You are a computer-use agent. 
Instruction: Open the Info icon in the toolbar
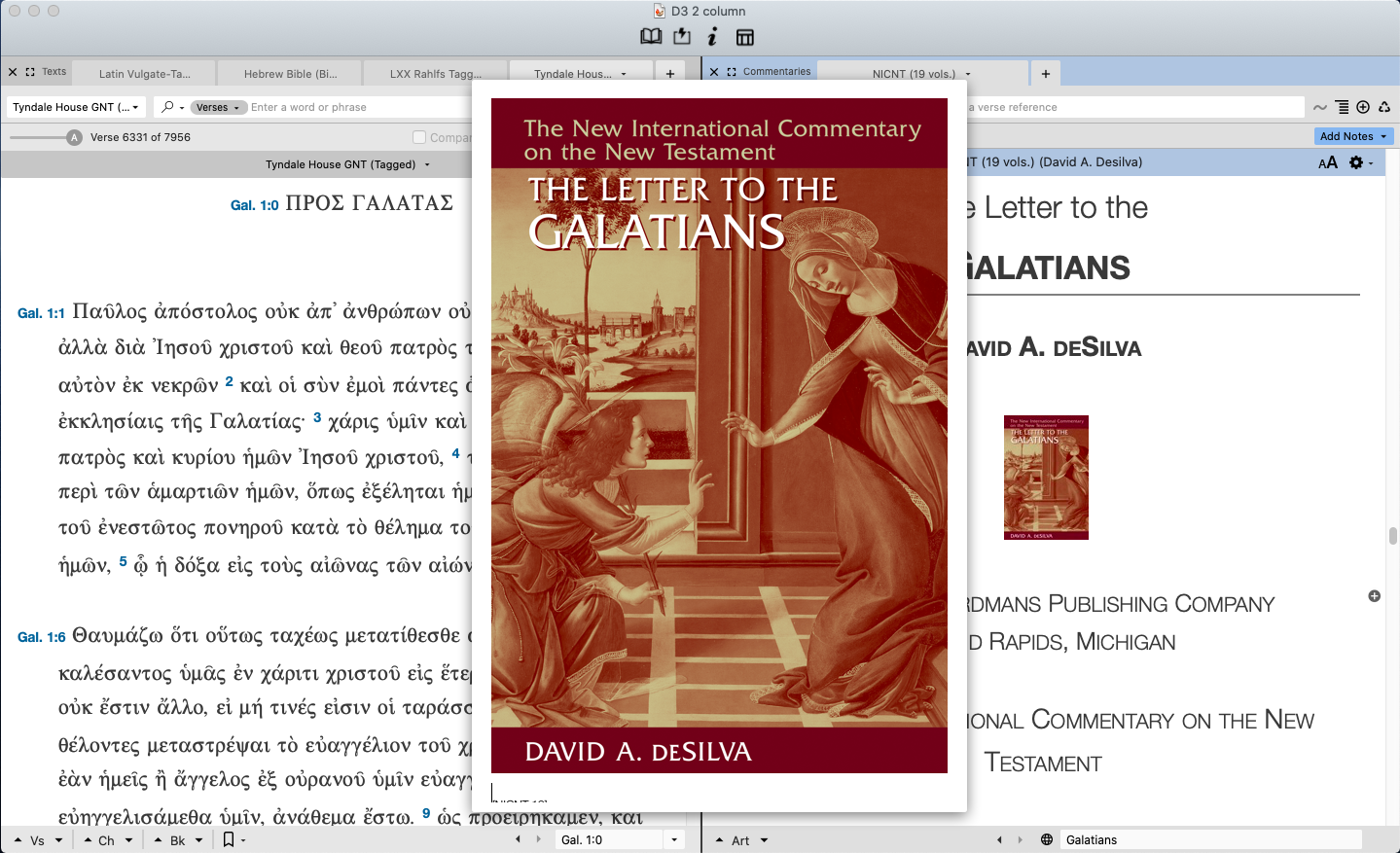tap(712, 37)
